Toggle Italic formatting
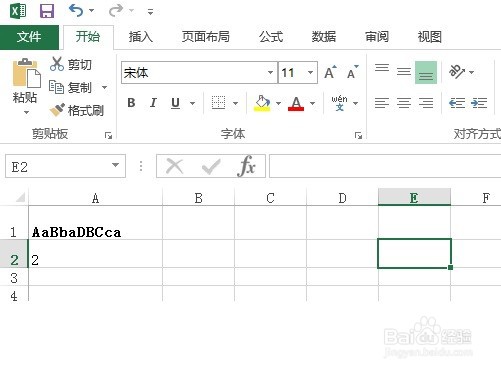This screenshot has width=501, height=370. click(x=153, y=103)
